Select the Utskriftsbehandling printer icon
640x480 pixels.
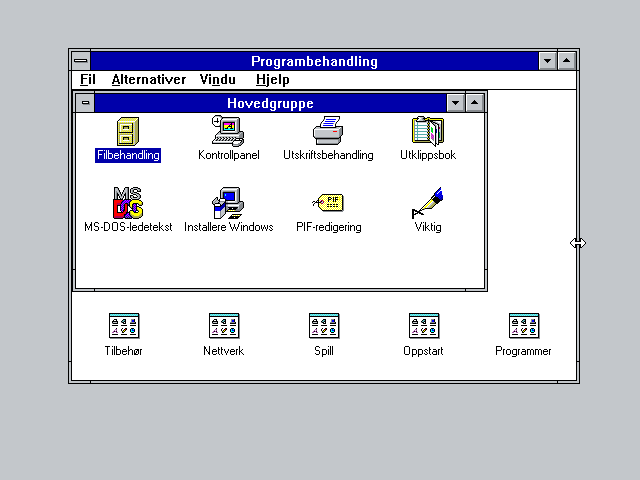point(328,131)
